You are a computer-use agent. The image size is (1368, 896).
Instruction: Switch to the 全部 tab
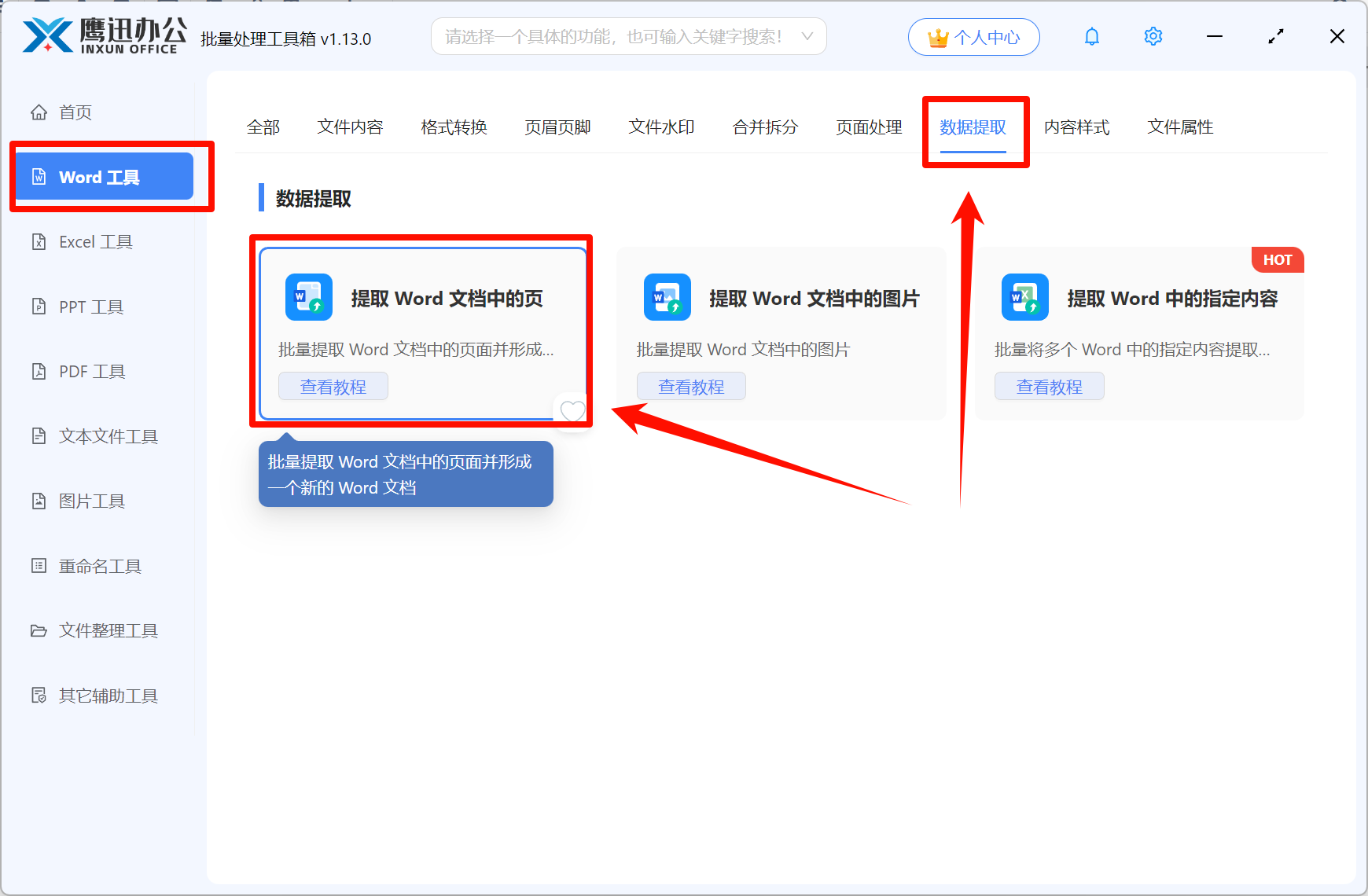pos(263,127)
